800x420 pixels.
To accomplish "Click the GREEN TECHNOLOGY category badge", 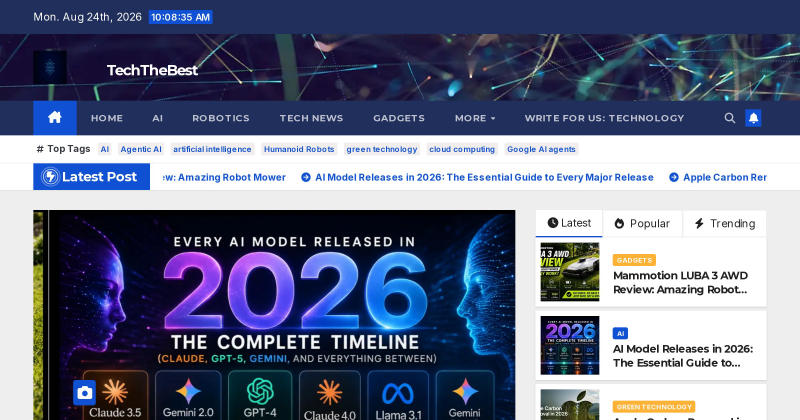I will [x=654, y=407].
